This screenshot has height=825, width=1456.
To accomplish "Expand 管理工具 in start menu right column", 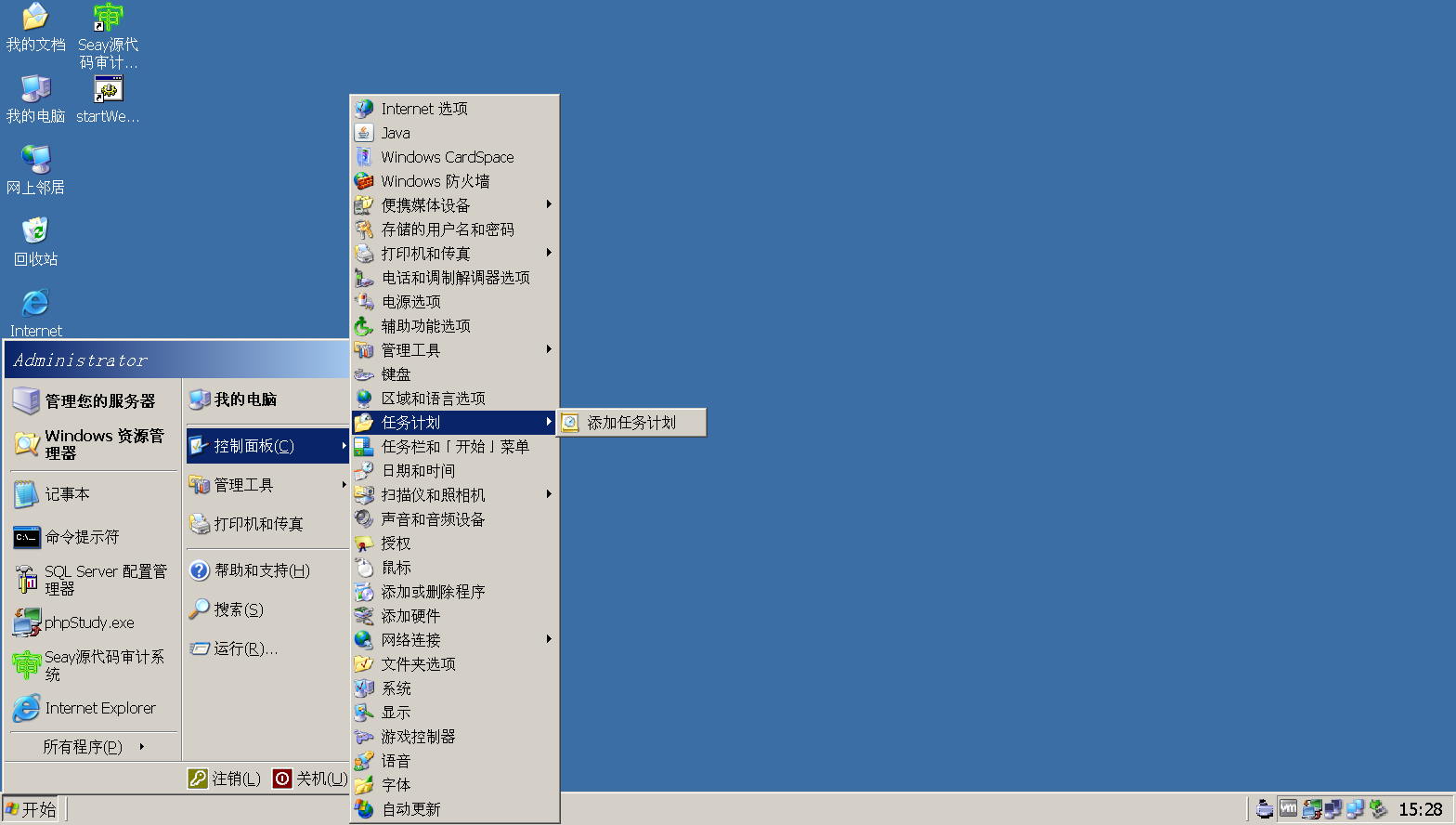I will (267, 485).
